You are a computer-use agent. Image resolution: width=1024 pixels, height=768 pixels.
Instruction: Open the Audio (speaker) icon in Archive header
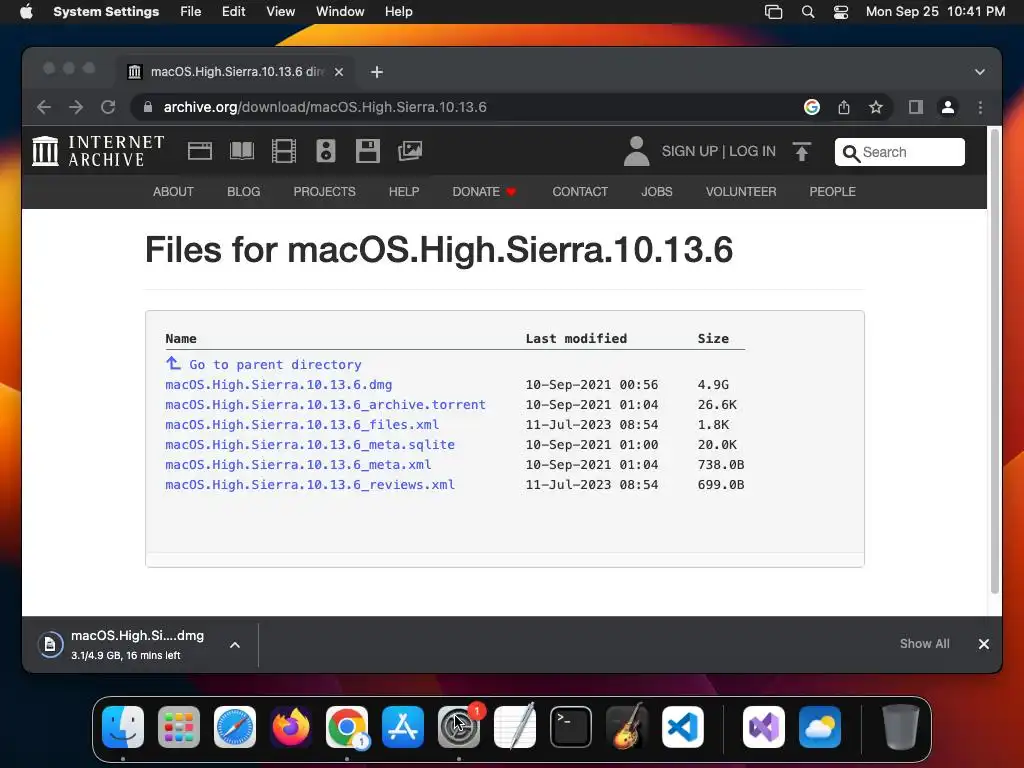[x=326, y=151]
